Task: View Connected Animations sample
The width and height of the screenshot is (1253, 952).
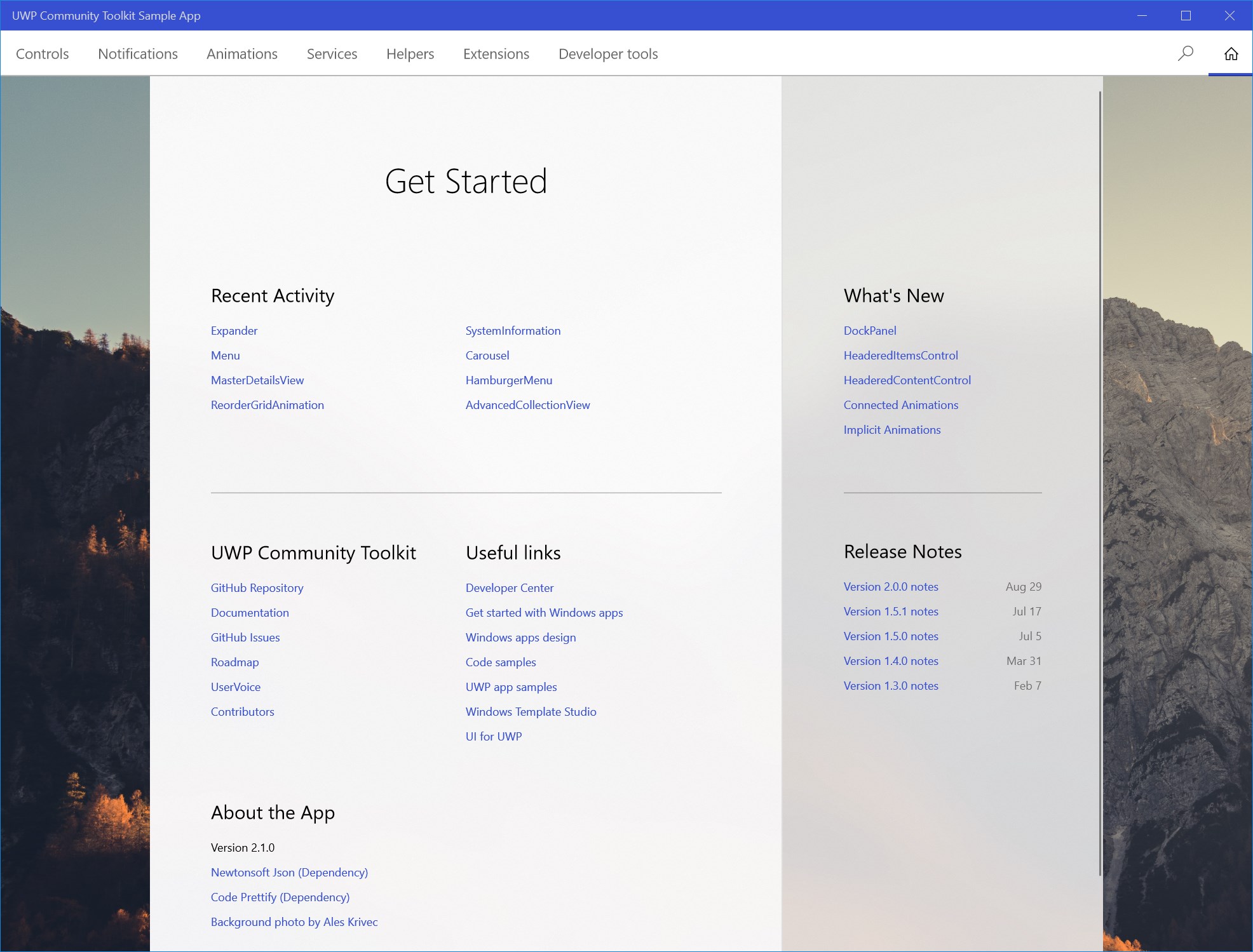Action: (x=900, y=405)
